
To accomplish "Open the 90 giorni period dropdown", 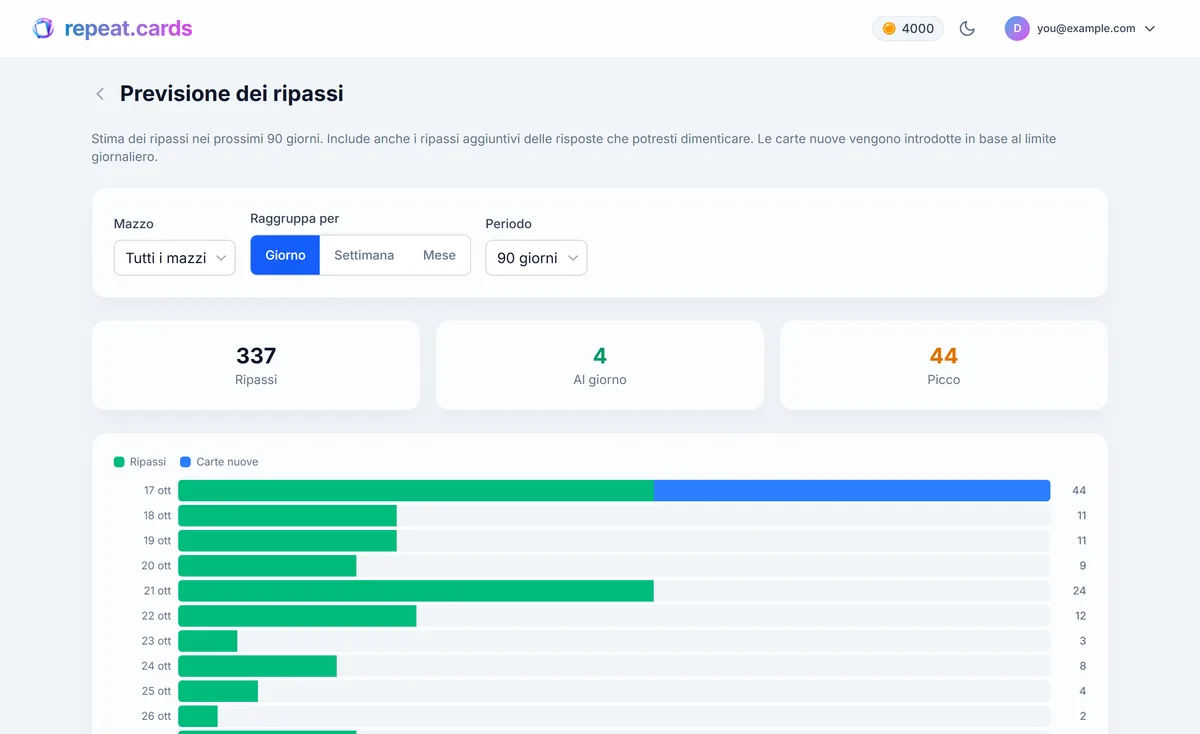I will pos(536,258).
